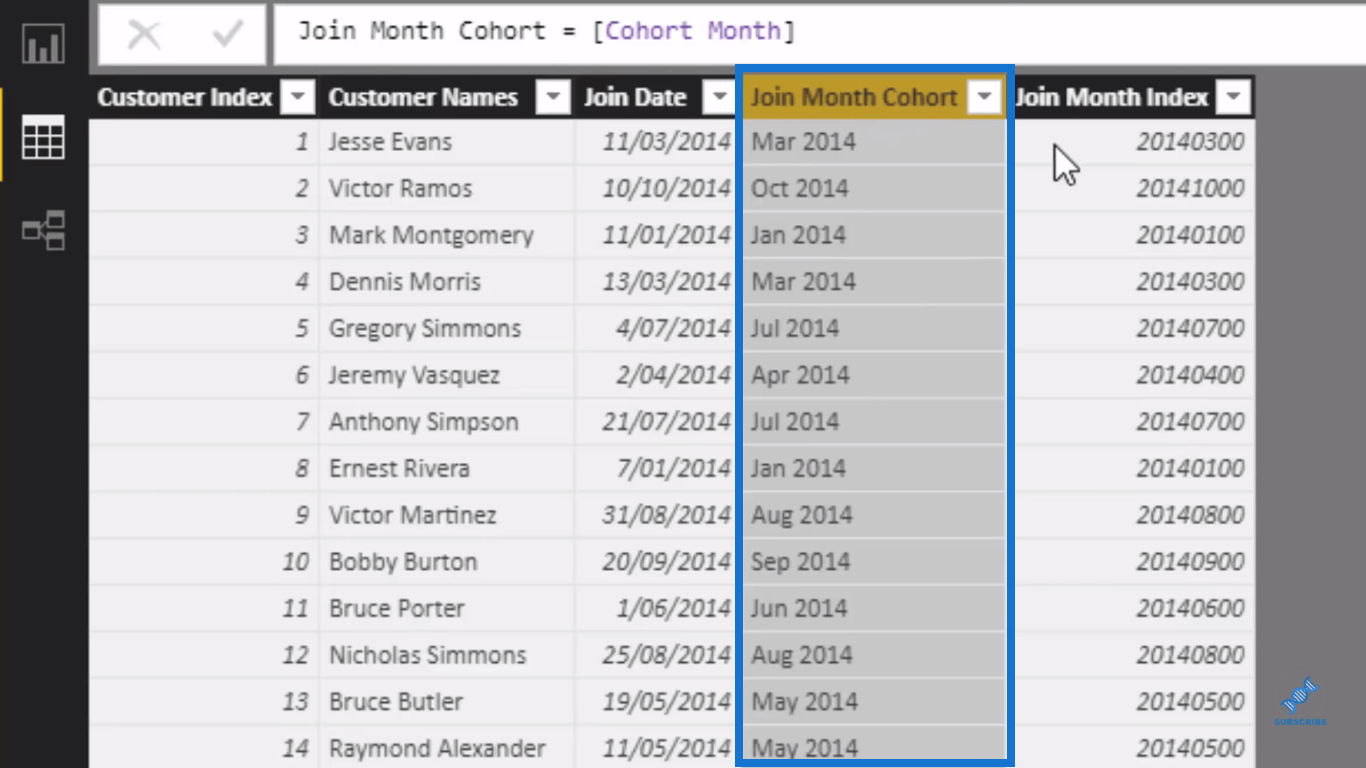Select the Join Month Cohort header
This screenshot has height=768, width=1366.
tap(854, 97)
